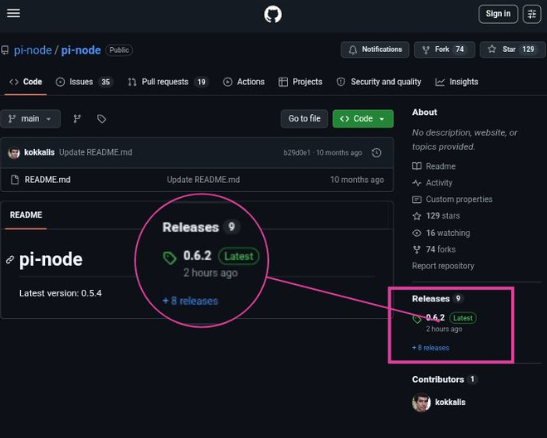
Task: Open the bold pi-node repository link
Action: (x=81, y=50)
